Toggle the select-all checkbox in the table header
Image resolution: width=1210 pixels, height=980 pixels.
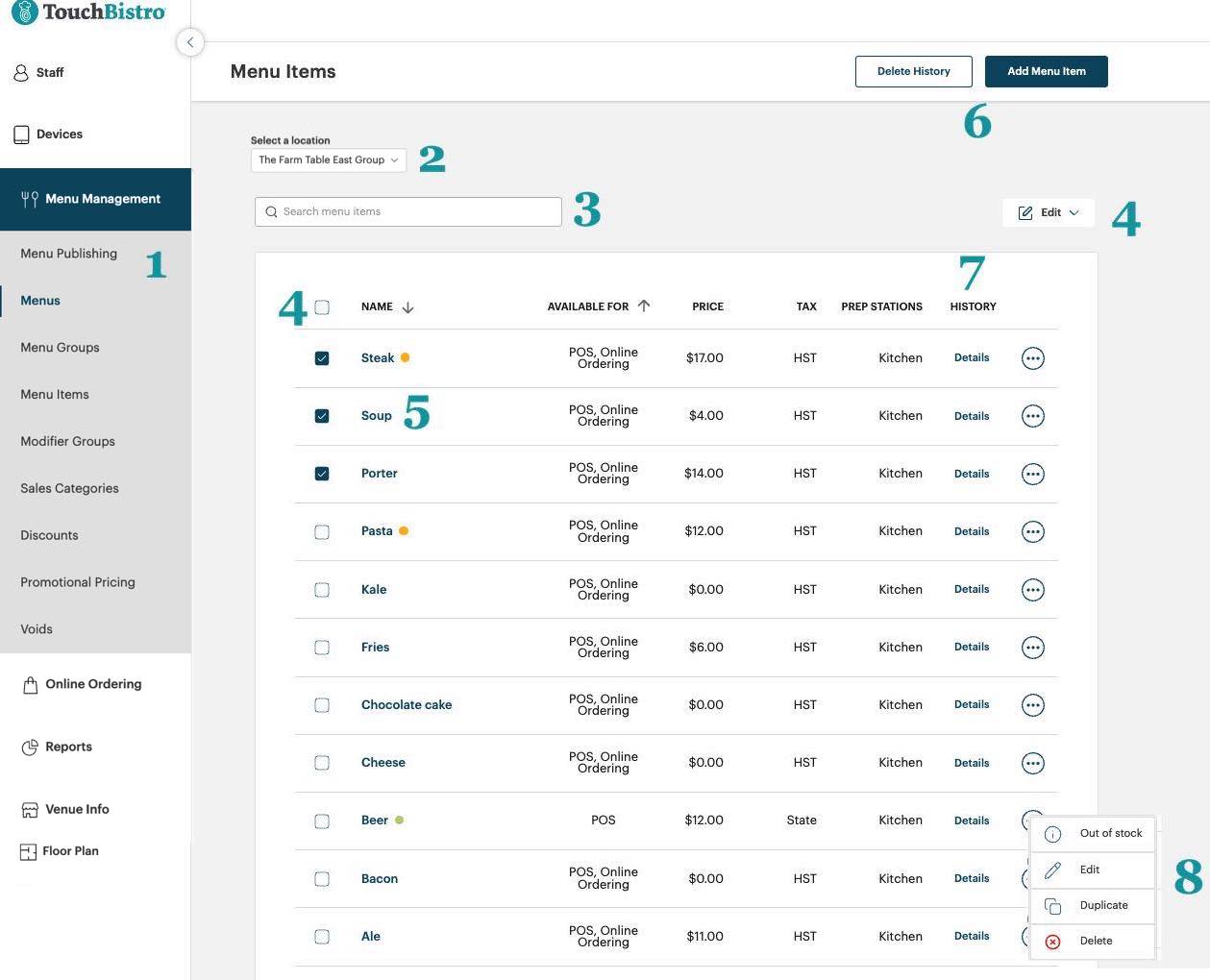click(x=322, y=306)
